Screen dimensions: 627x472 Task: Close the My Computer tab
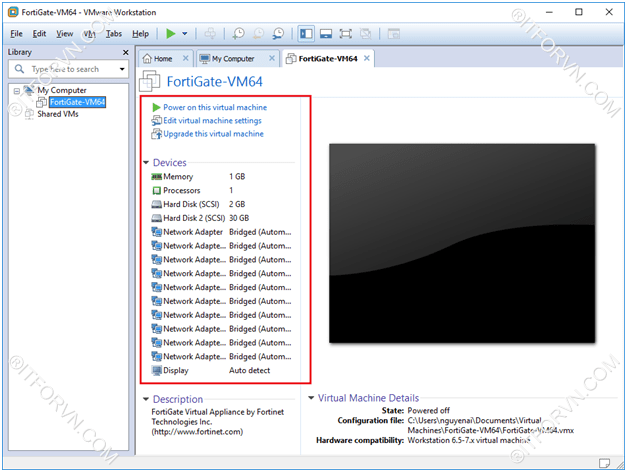click(272, 58)
